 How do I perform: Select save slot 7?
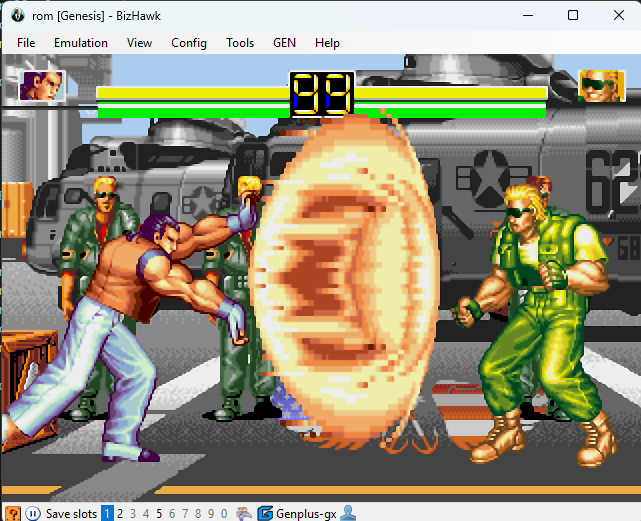185,513
